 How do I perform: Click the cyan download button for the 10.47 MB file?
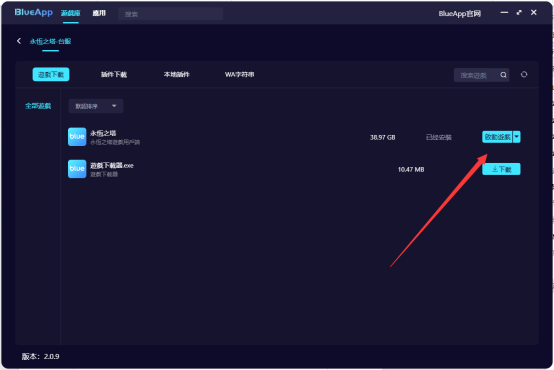[501, 169]
